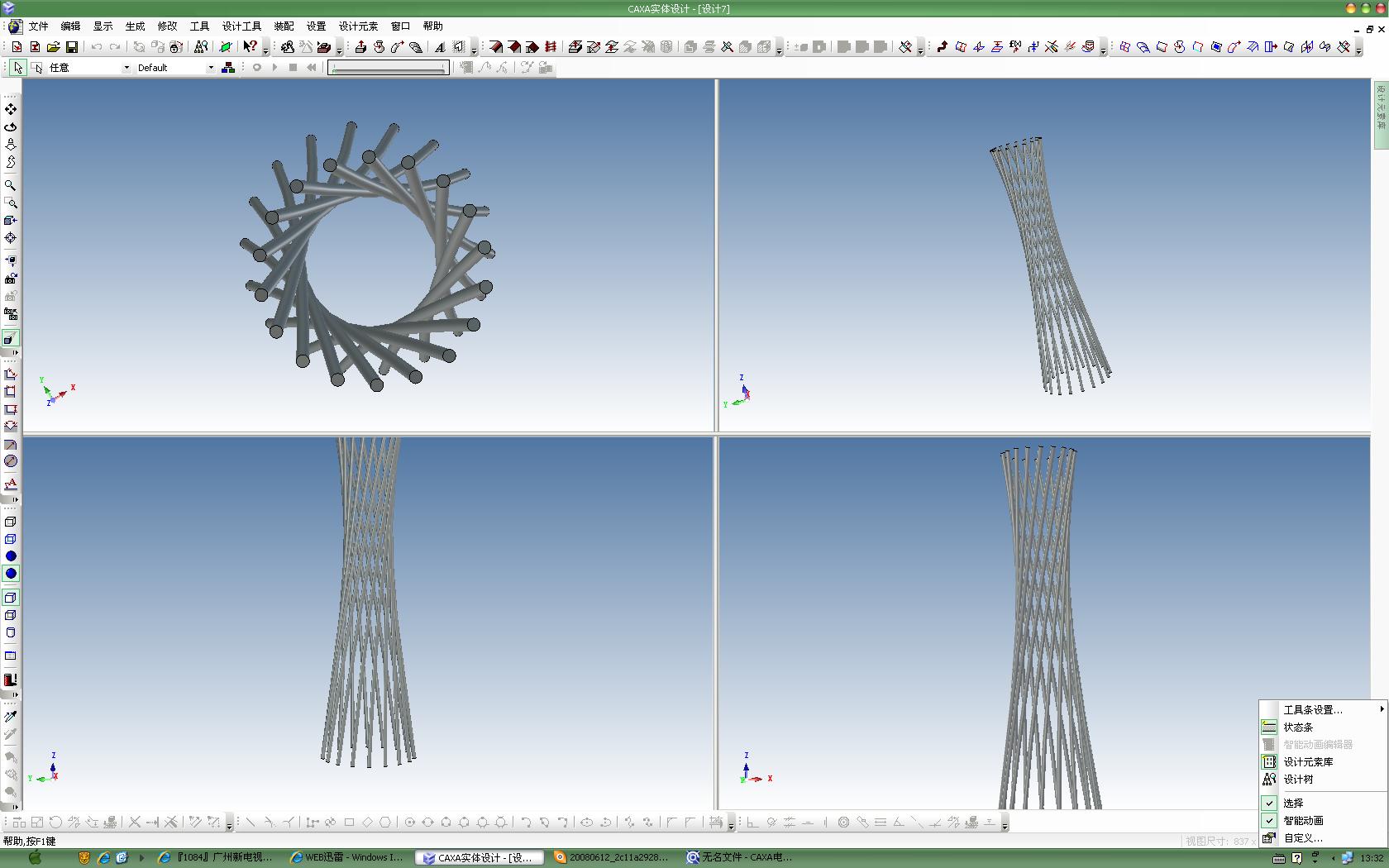
Task: Click the circle sketch tool in bottom toolbar
Action: [x=409, y=823]
